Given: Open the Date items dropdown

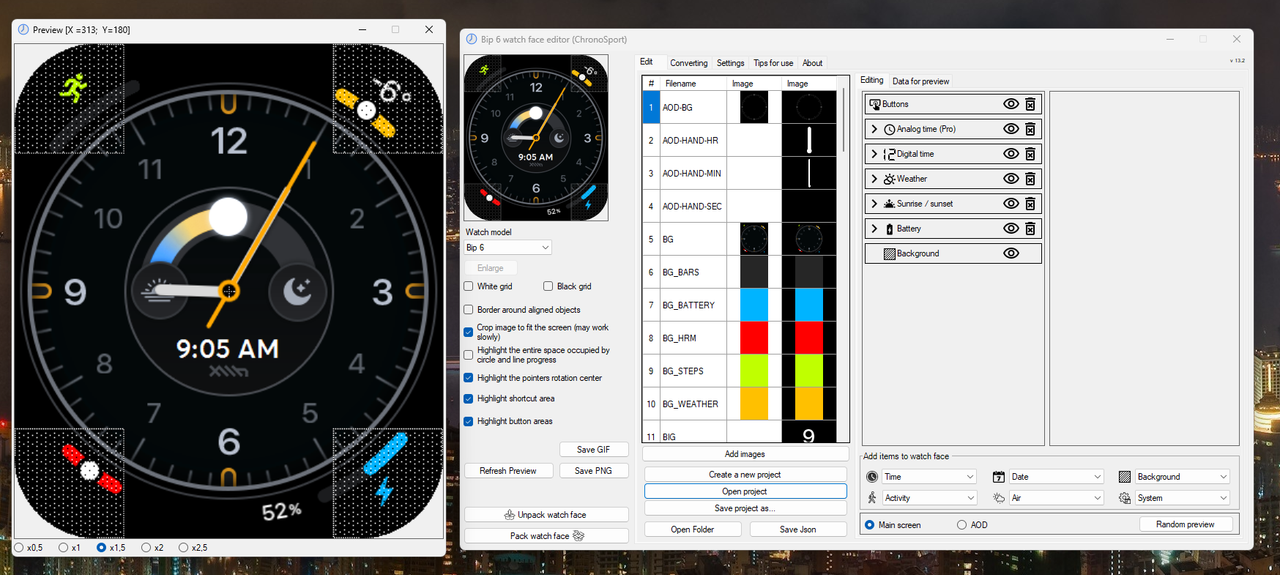Looking at the screenshot, I should click(1056, 477).
